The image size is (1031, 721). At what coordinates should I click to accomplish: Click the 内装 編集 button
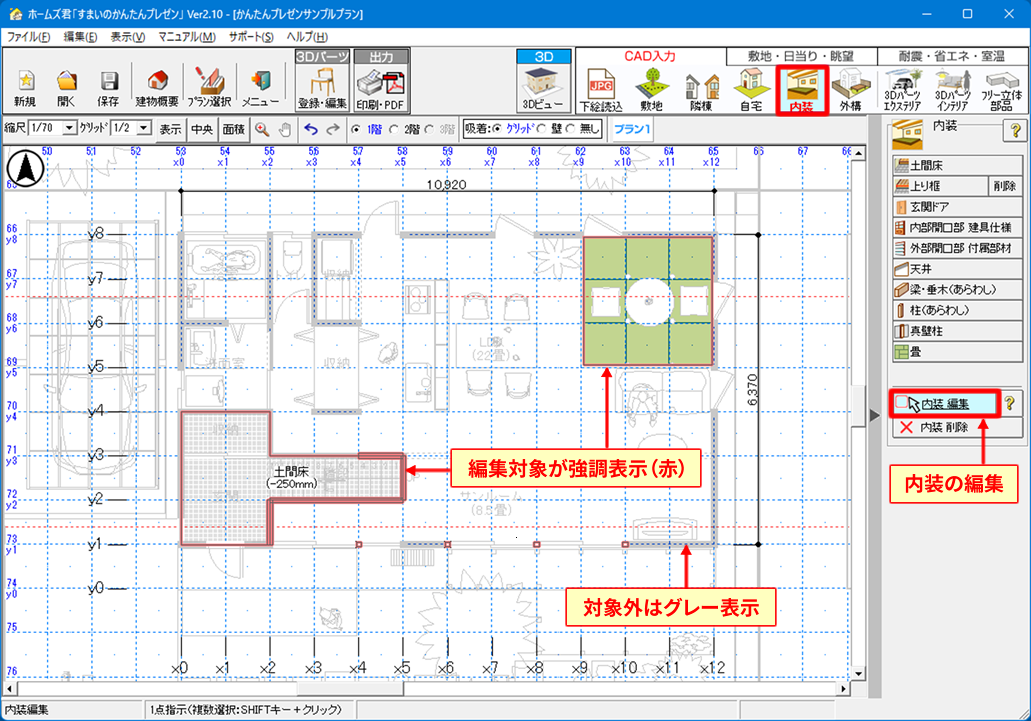[944, 404]
